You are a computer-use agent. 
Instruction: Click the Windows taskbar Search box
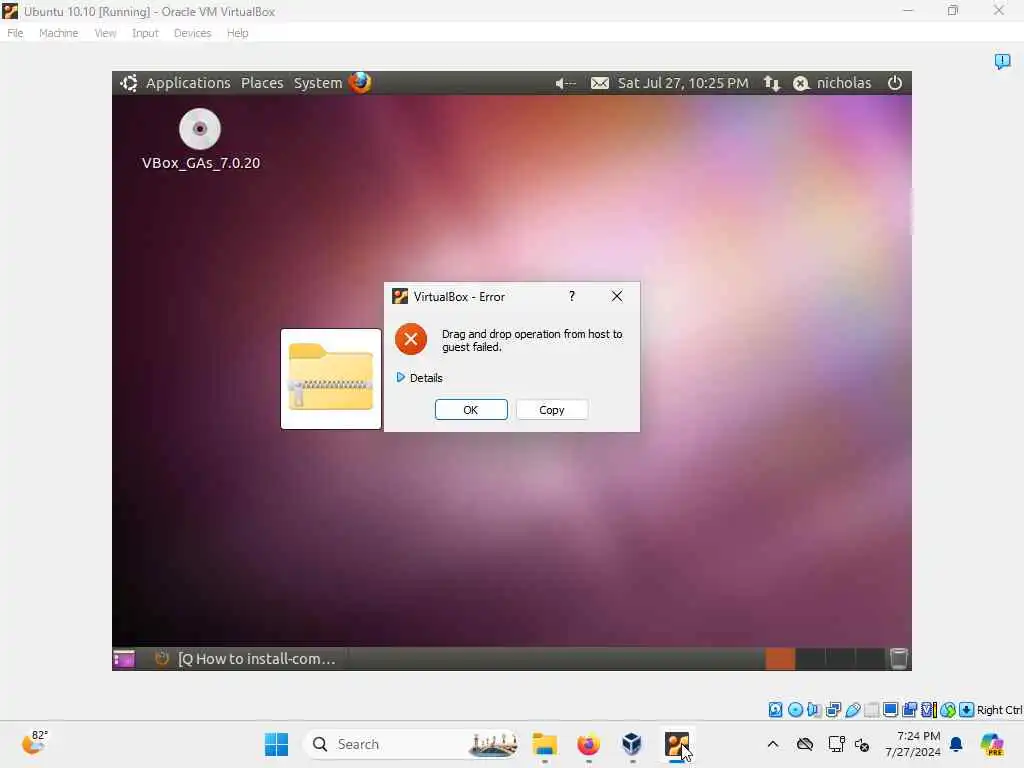411,744
